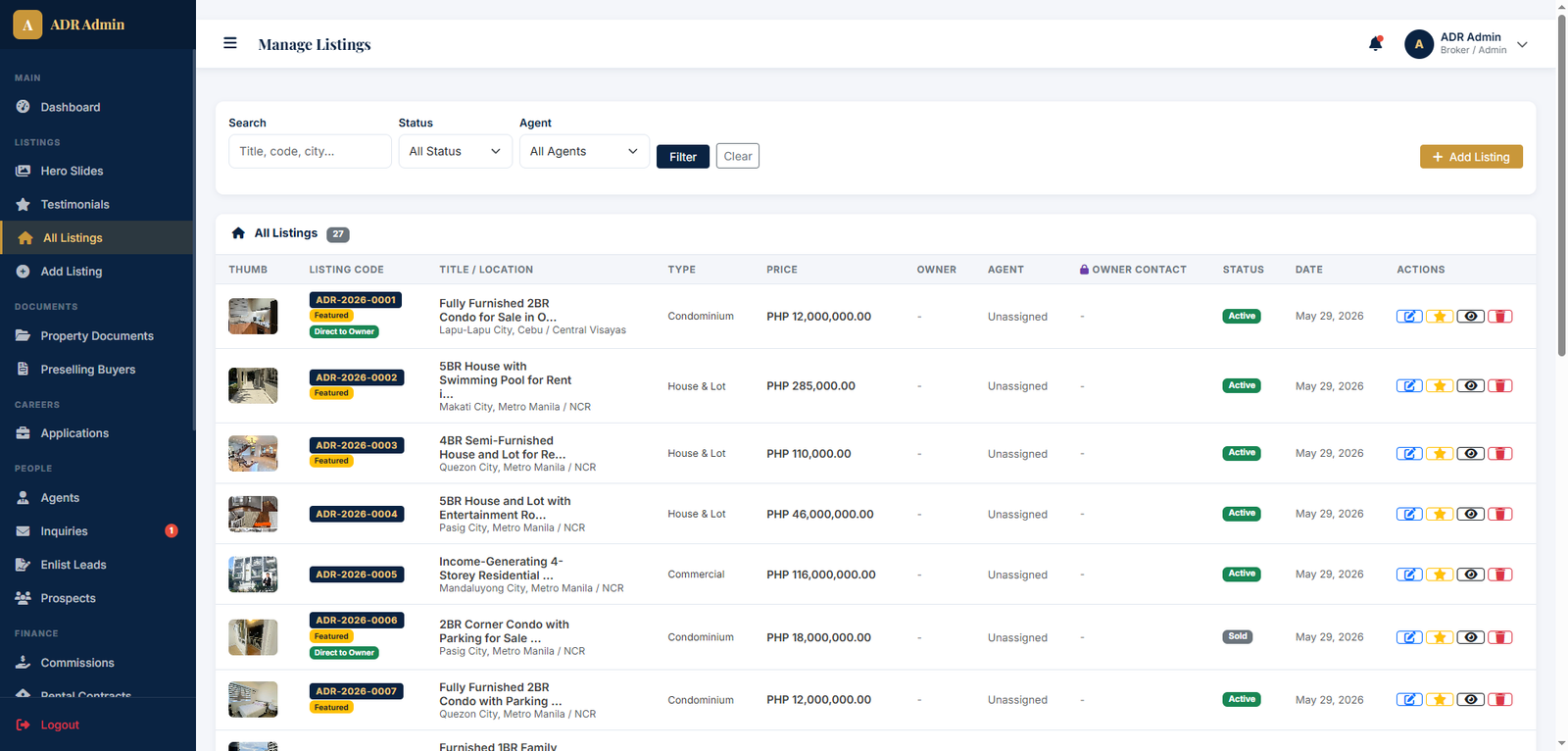
Task: Open Applications under Careers
Action: pos(97,433)
